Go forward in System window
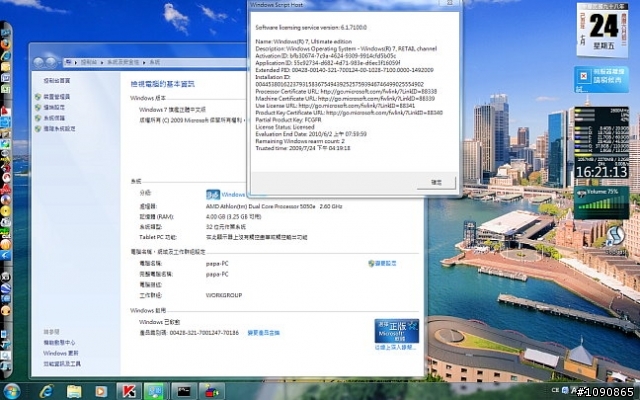Screen dimensions: 640x400 [x=51, y=62]
